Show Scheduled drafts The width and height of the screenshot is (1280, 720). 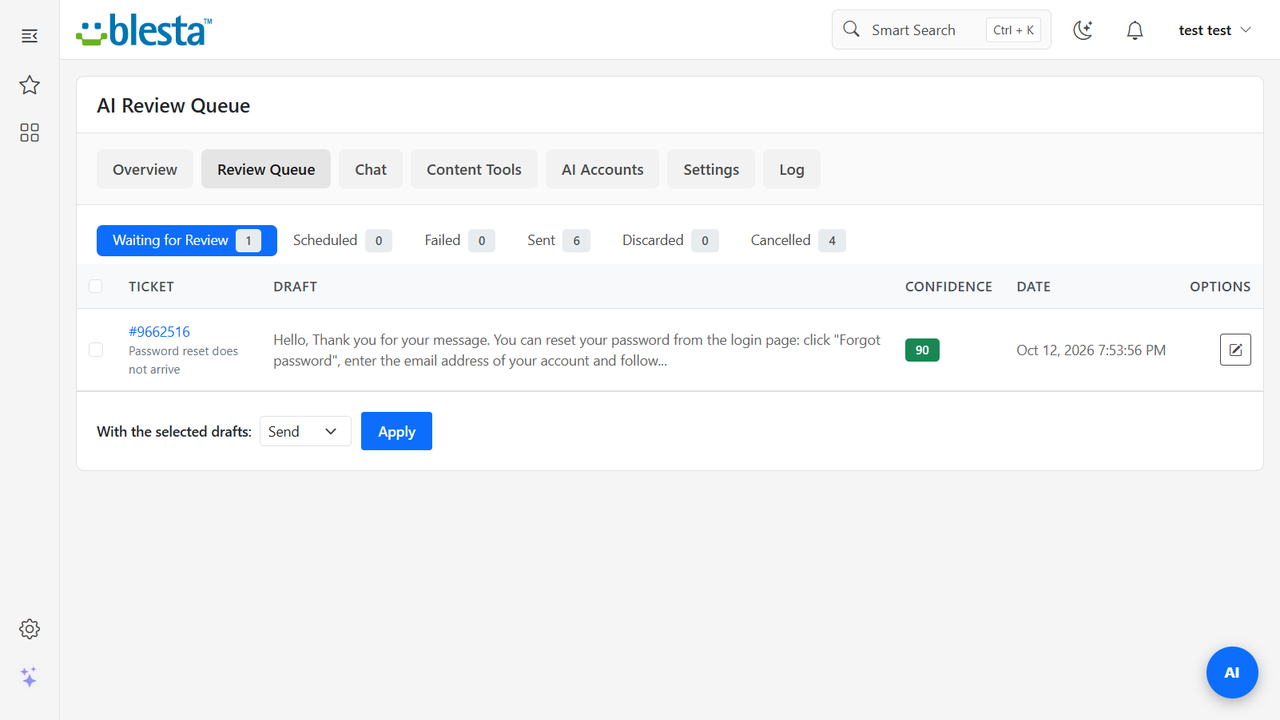[342, 240]
